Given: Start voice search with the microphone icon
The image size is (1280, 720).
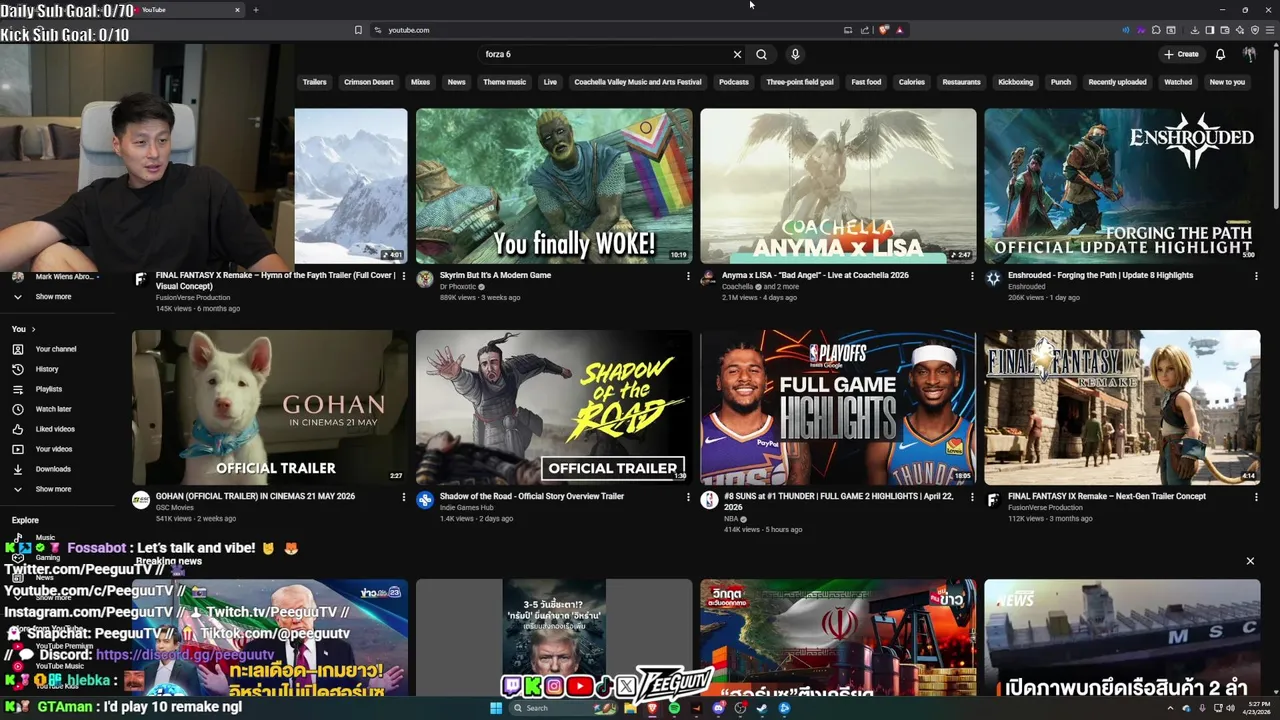Looking at the screenshot, I should point(795,54).
